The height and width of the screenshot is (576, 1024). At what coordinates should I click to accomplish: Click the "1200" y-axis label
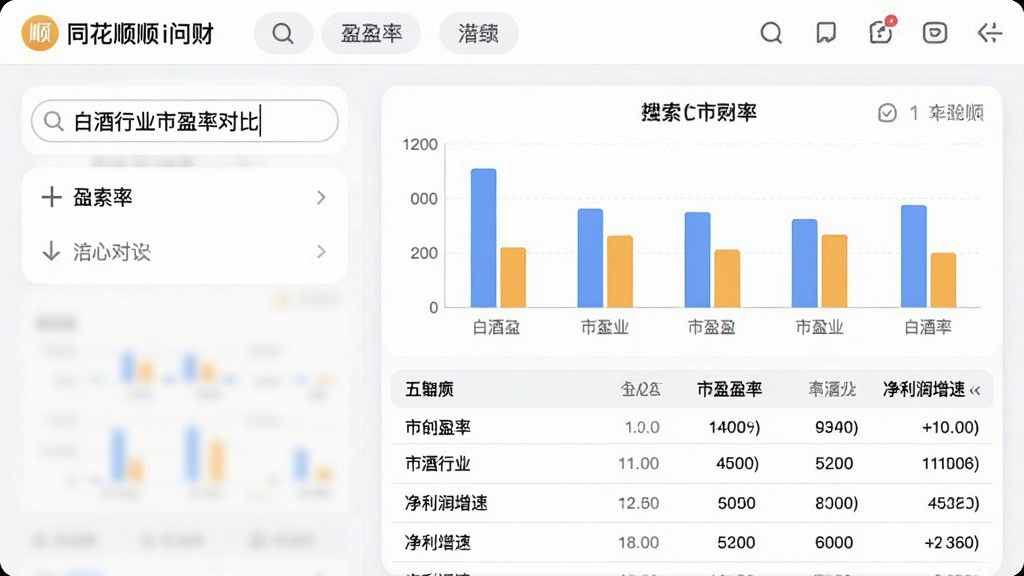pyautogui.click(x=420, y=144)
